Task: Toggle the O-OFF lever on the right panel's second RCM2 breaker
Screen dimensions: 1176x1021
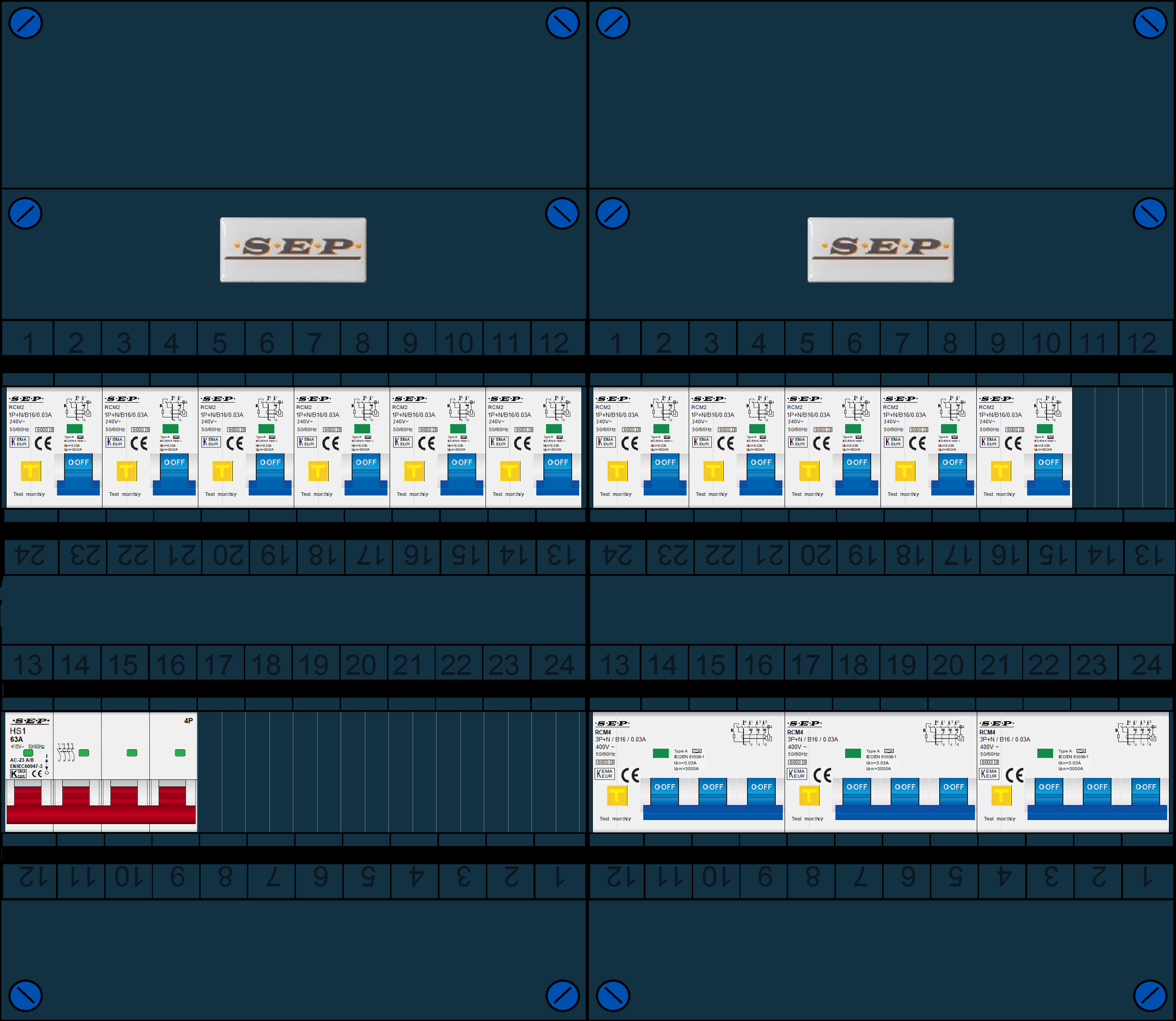Action: [x=761, y=474]
